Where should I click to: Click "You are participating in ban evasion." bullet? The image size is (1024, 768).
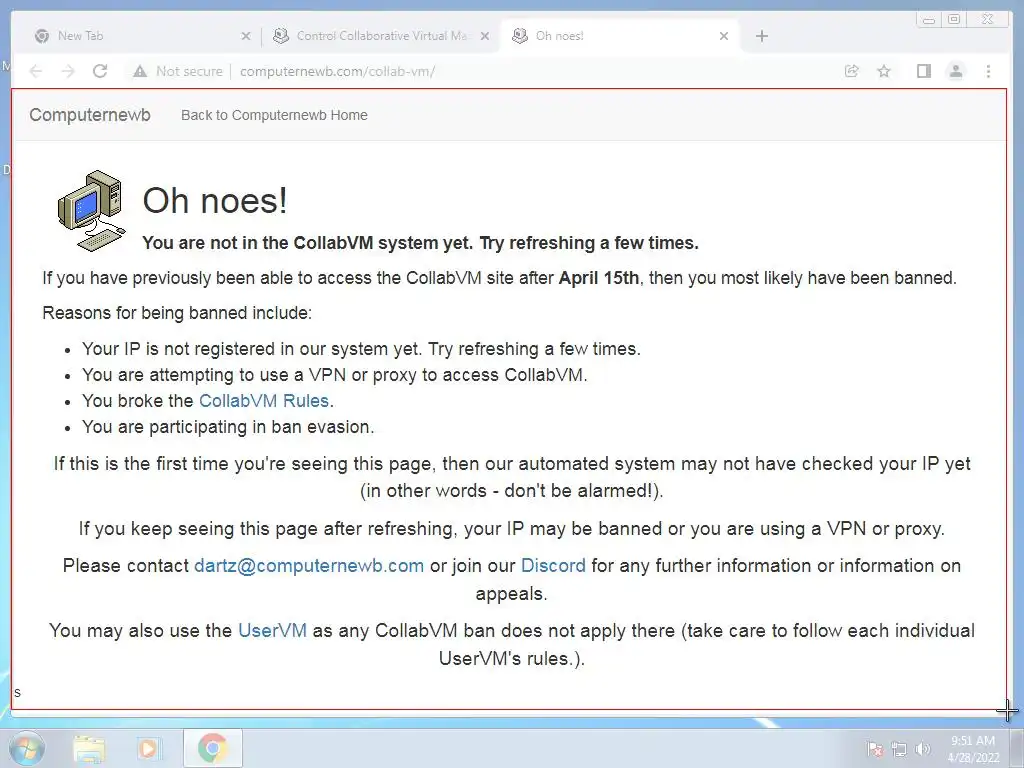pos(228,427)
